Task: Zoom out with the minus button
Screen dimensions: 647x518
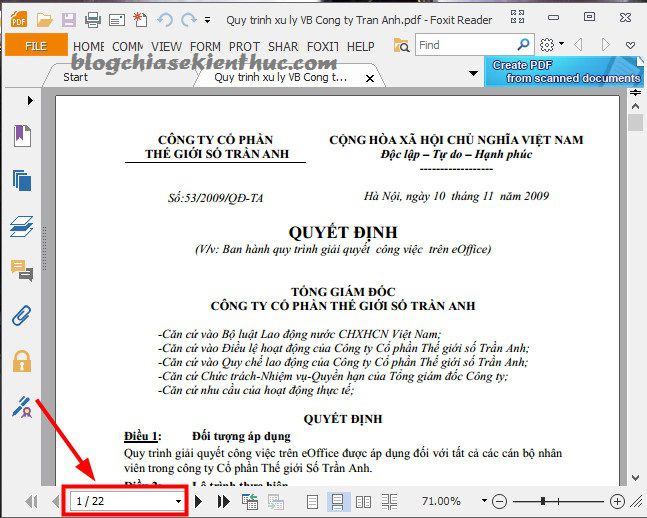Action: click(x=500, y=501)
